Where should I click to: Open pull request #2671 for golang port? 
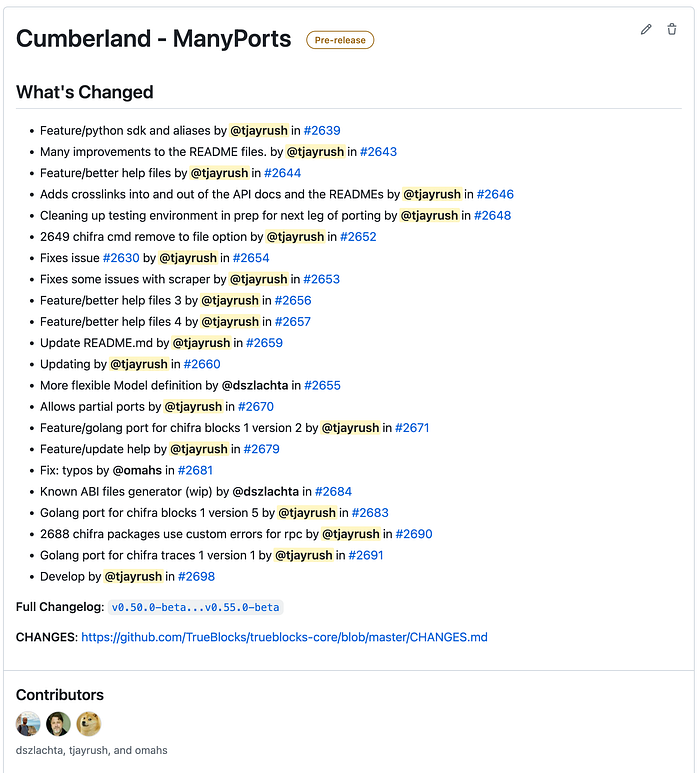click(x=412, y=428)
